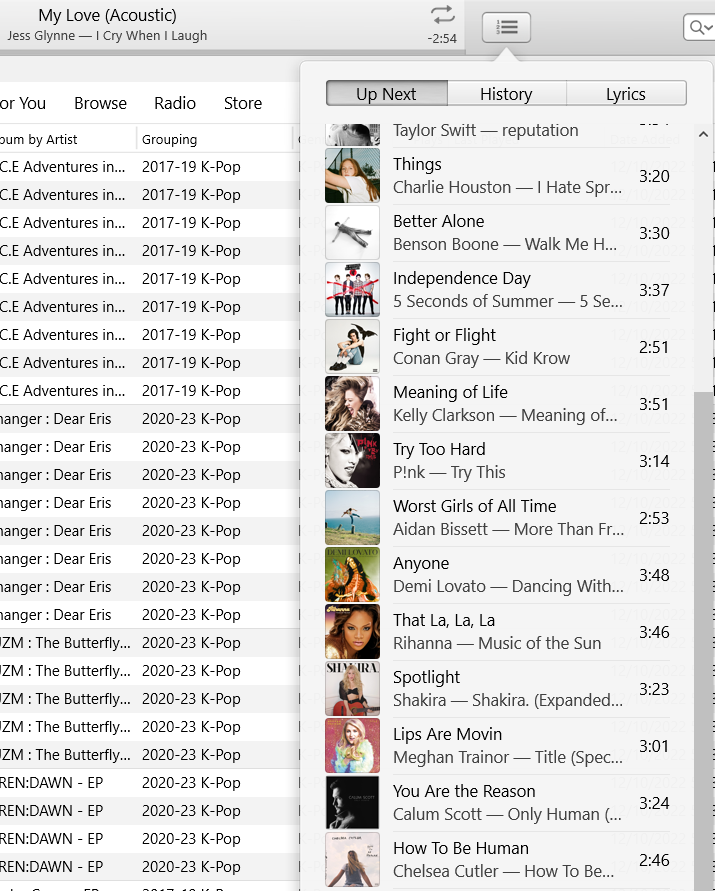Click Taylor Swift — reputation entry
The height and width of the screenshot is (891, 715).
pyautogui.click(x=486, y=130)
